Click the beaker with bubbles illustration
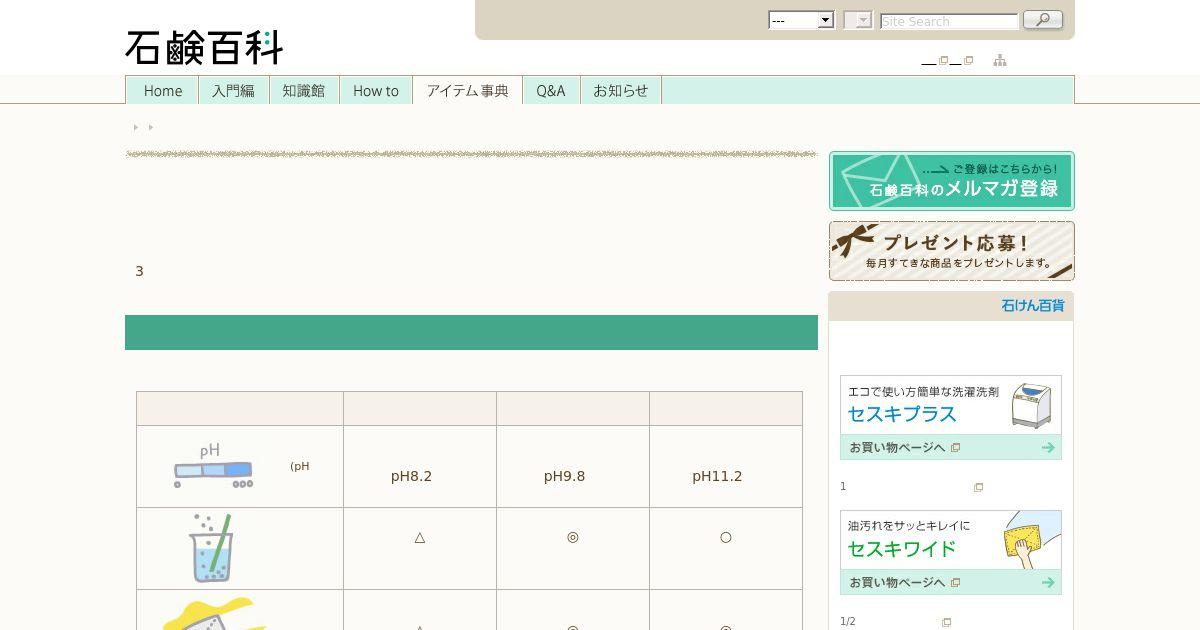The height and width of the screenshot is (630, 1200). click(211, 548)
